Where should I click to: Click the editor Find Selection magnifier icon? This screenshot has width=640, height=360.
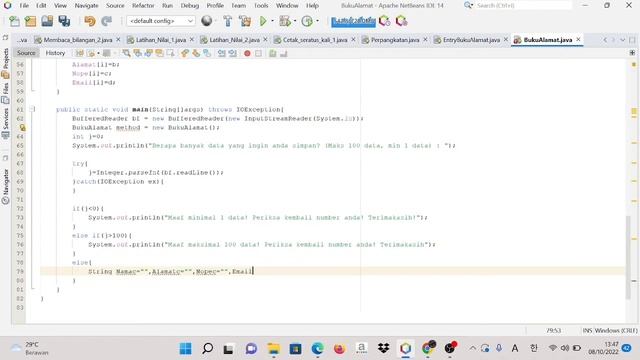[127, 53]
